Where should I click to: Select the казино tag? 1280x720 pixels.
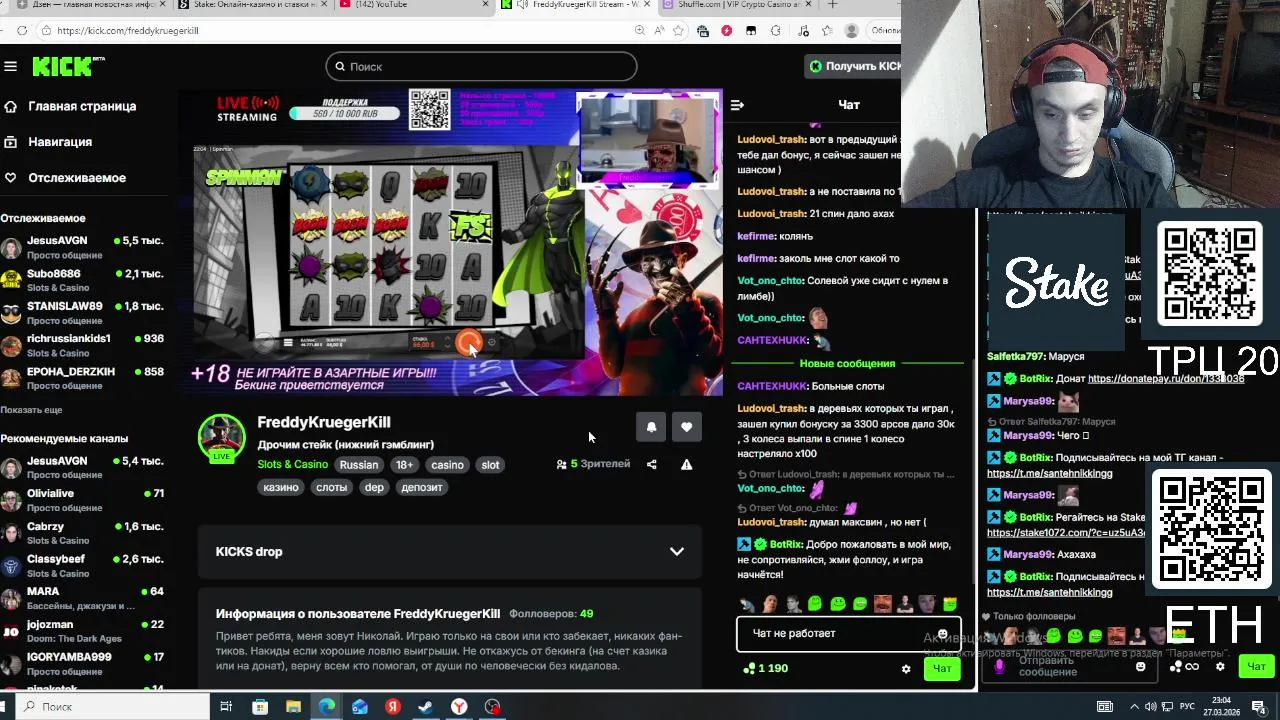[x=281, y=487]
